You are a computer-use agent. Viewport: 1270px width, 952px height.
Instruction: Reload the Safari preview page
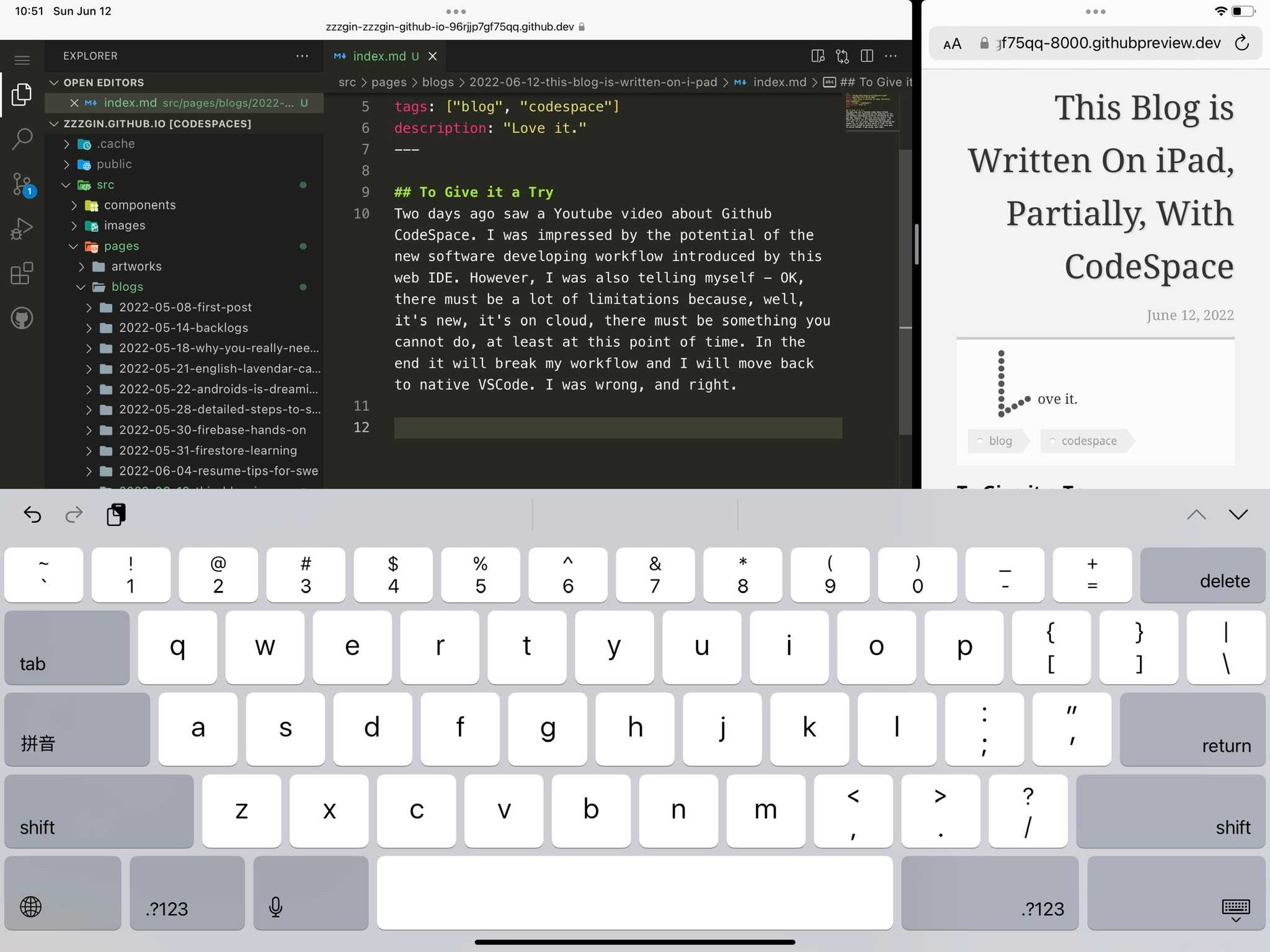coord(1241,43)
